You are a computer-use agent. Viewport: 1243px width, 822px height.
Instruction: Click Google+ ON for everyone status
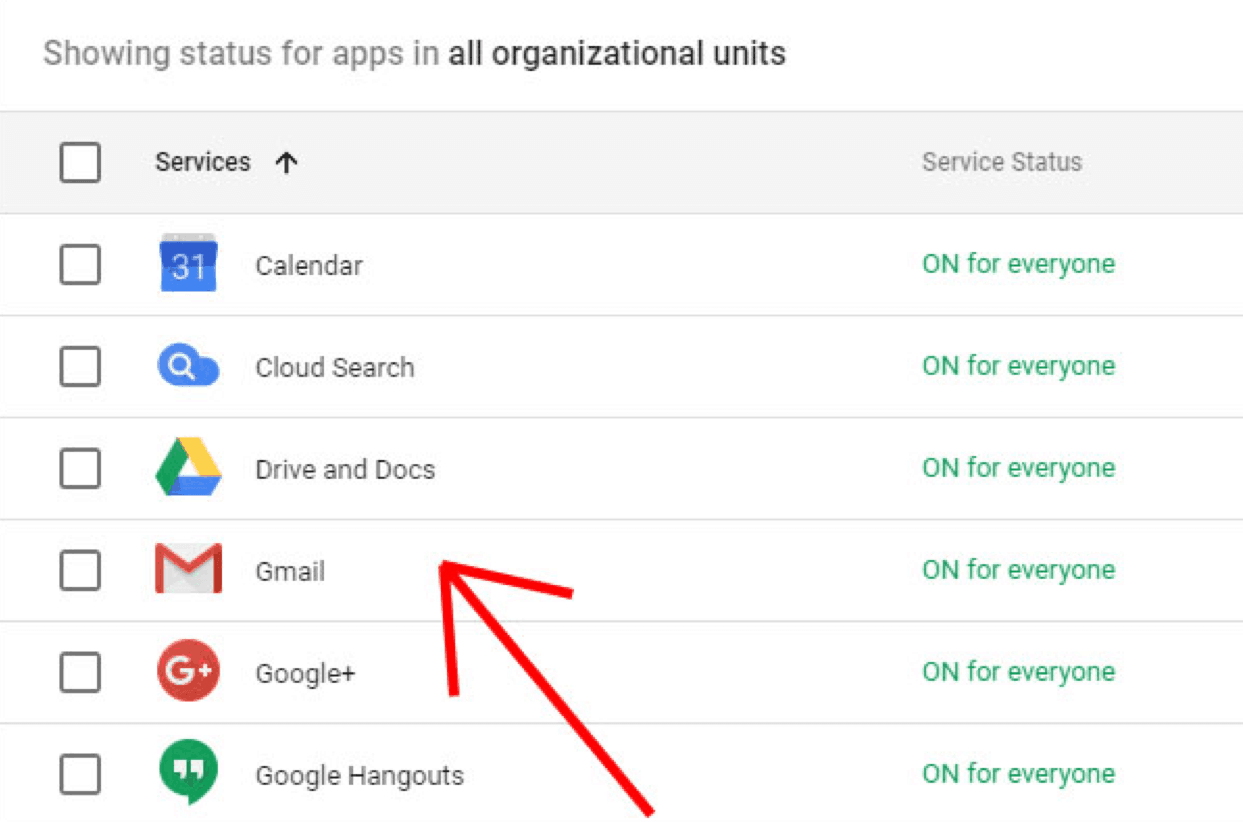(x=1018, y=672)
